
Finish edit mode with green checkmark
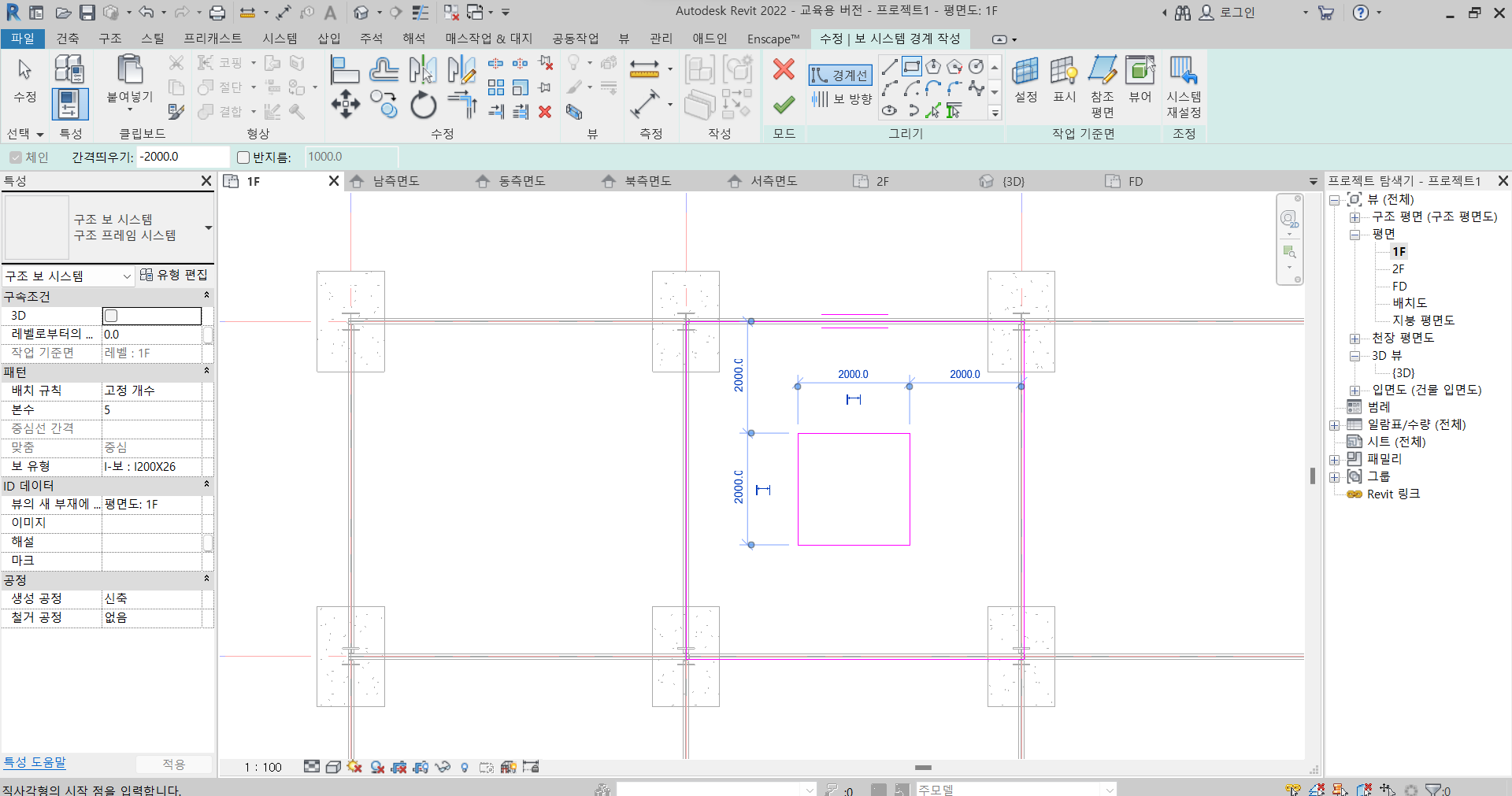pyautogui.click(x=784, y=104)
